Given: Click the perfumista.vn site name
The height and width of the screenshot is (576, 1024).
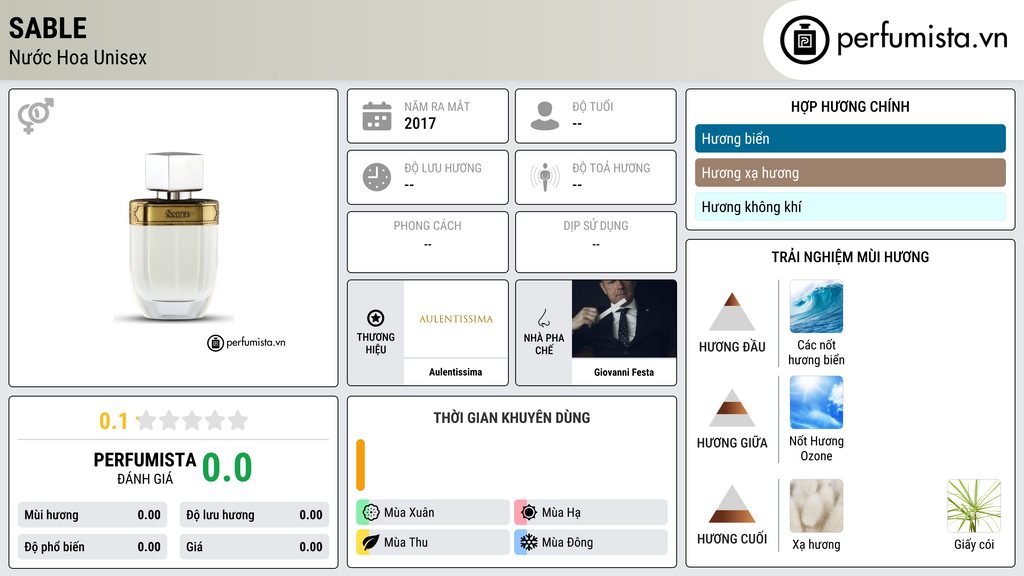Looking at the screenshot, I should [x=922, y=38].
